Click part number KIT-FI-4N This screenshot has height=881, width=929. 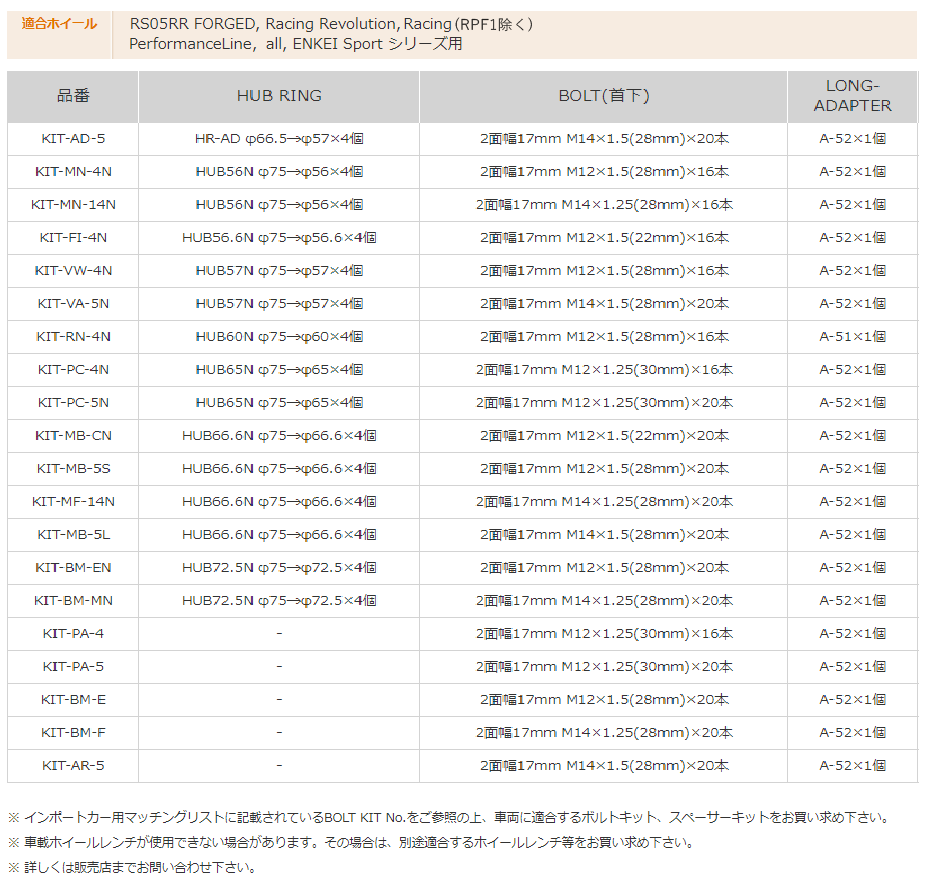(x=73, y=238)
